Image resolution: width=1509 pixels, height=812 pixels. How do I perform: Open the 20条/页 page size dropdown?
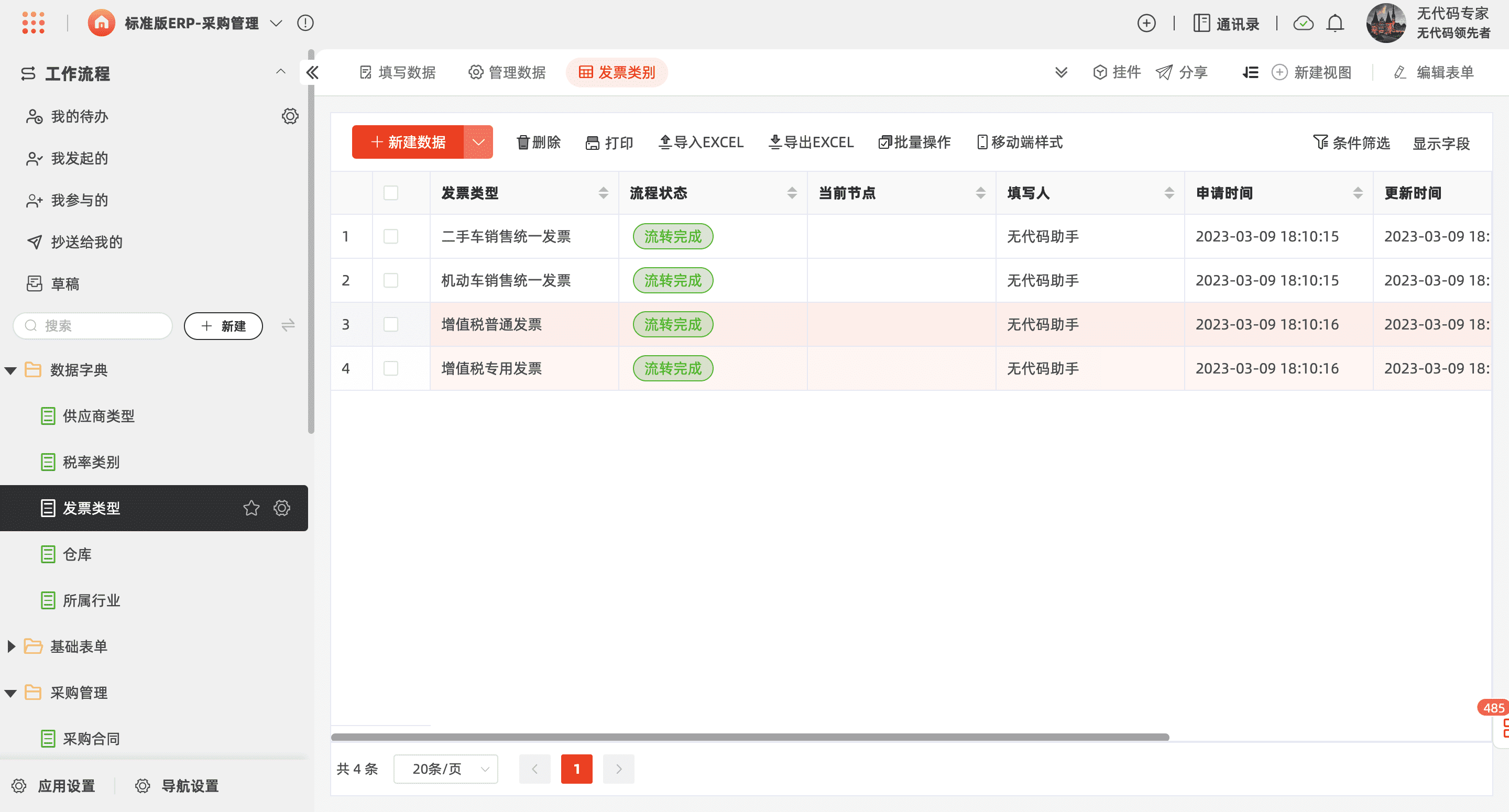pos(446,769)
